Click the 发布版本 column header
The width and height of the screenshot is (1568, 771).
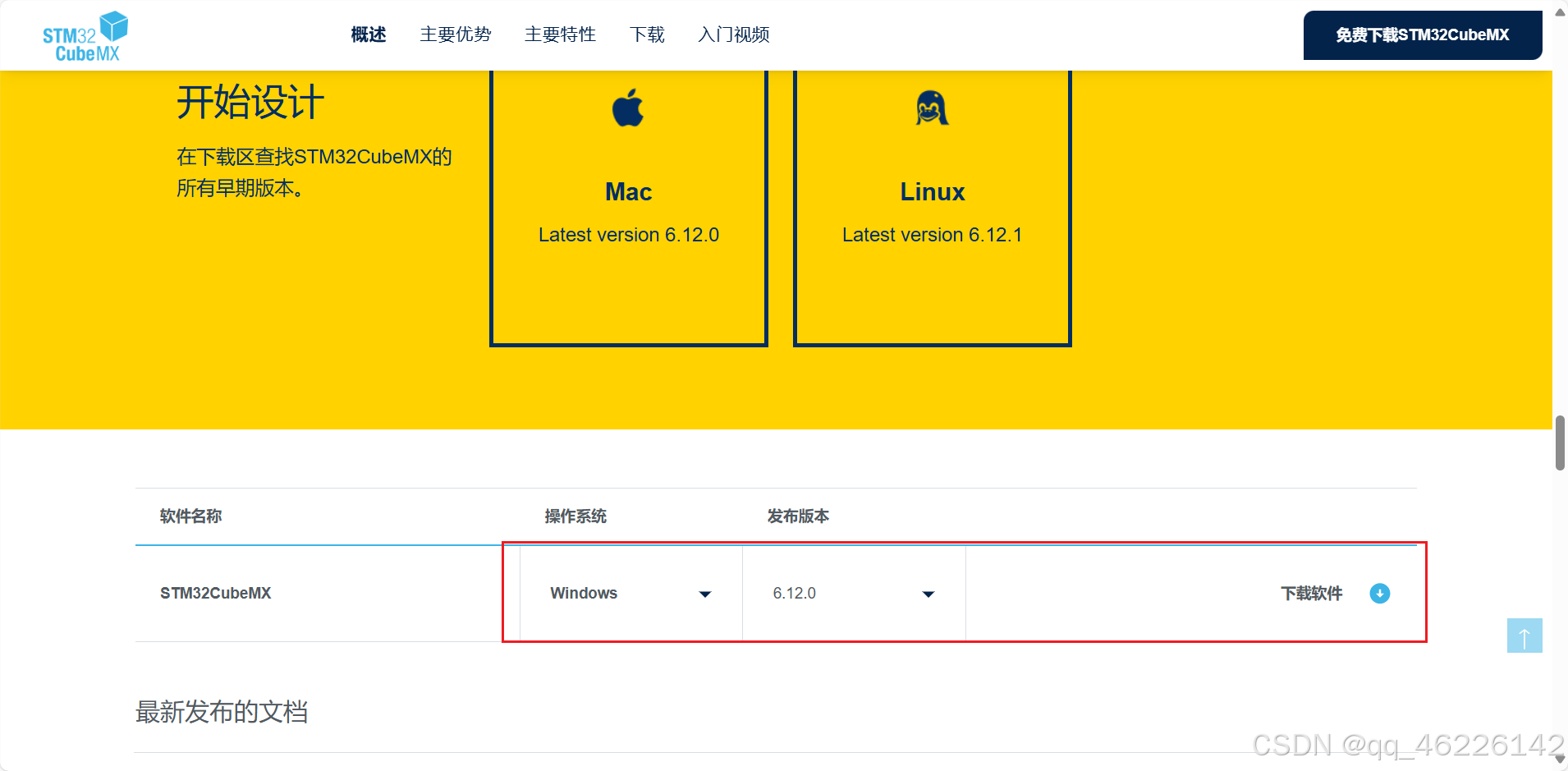point(798,516)
